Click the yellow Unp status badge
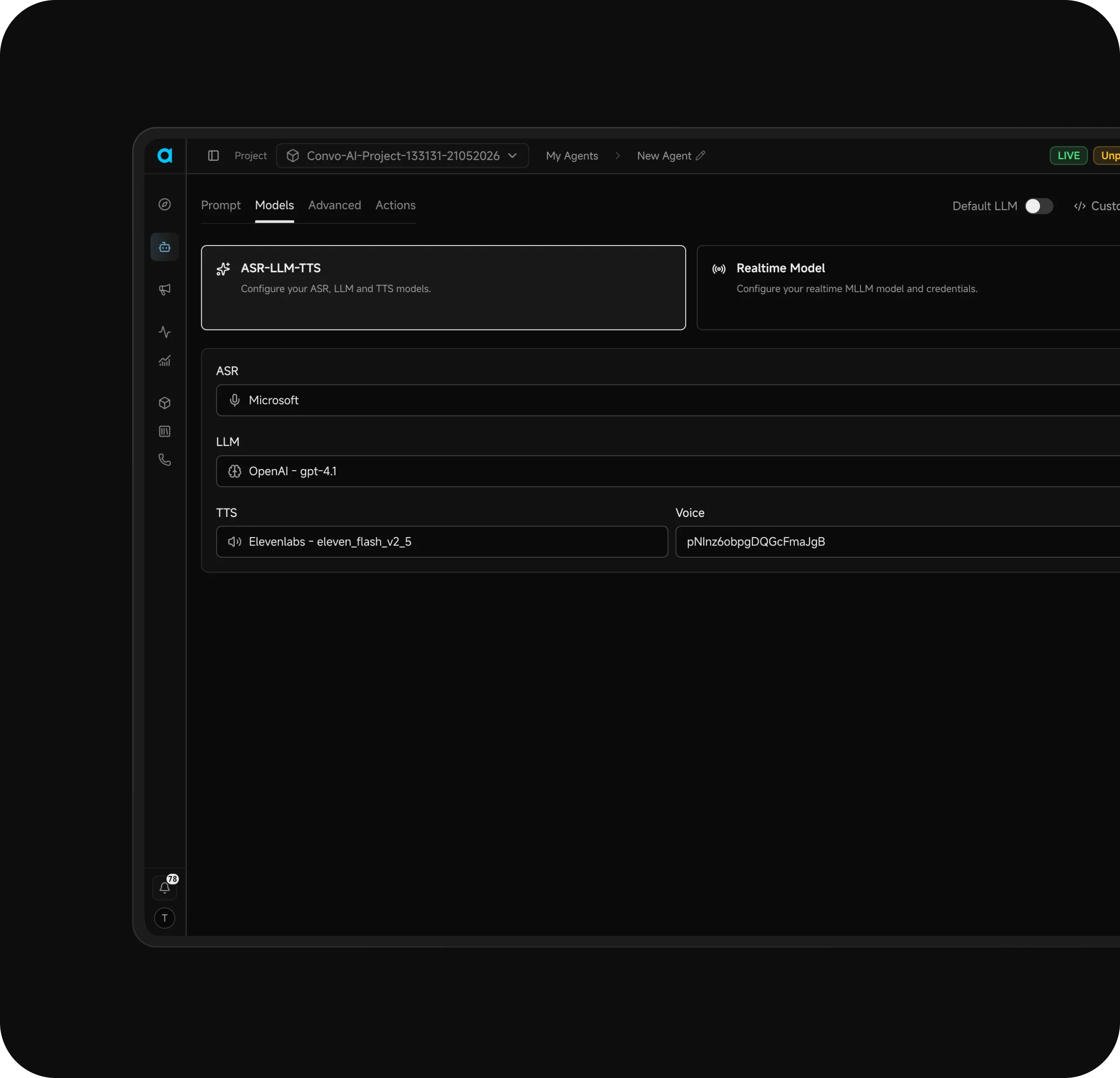Screen dimensions: 1120x1078 pos(1107,156)
